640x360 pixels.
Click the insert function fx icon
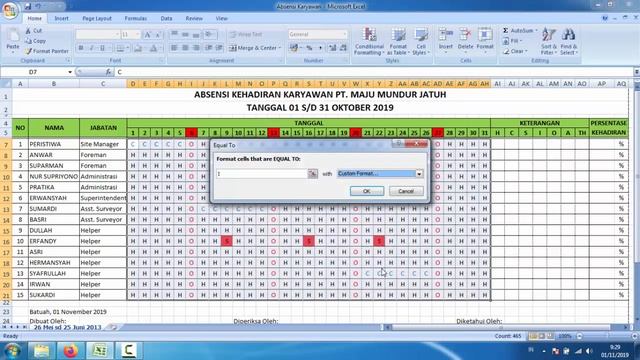[x=108, y=72]
